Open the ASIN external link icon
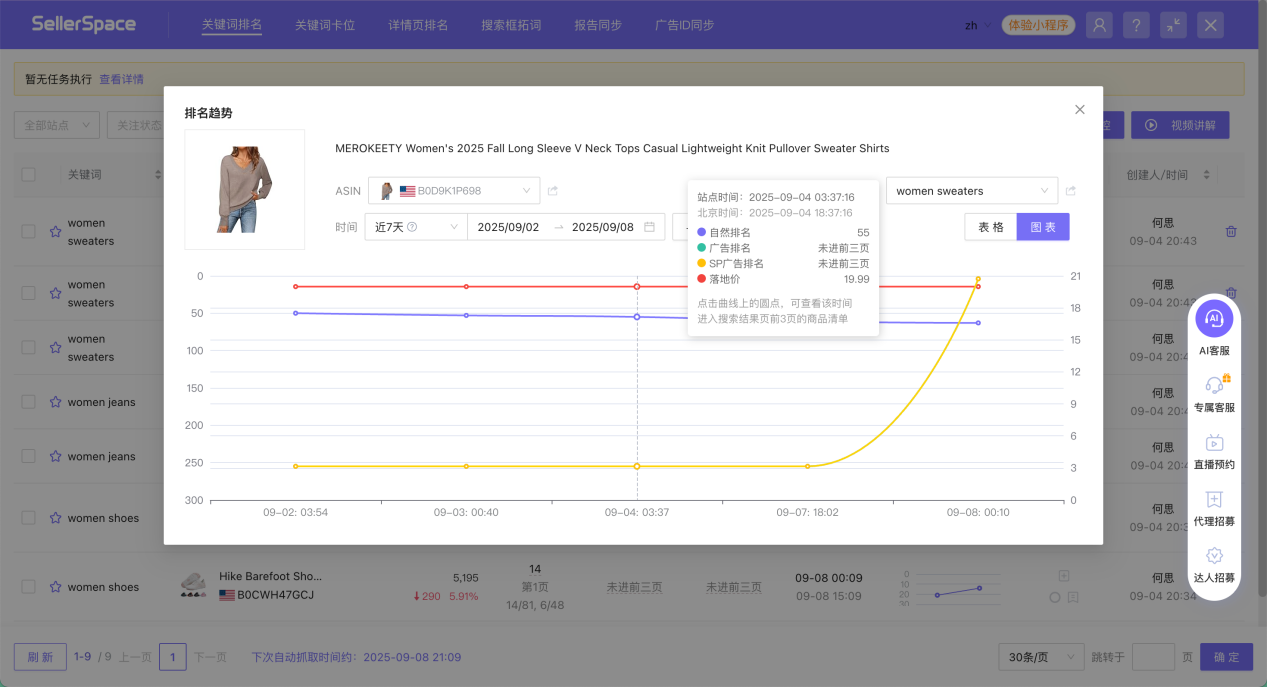 click(553, 191)
